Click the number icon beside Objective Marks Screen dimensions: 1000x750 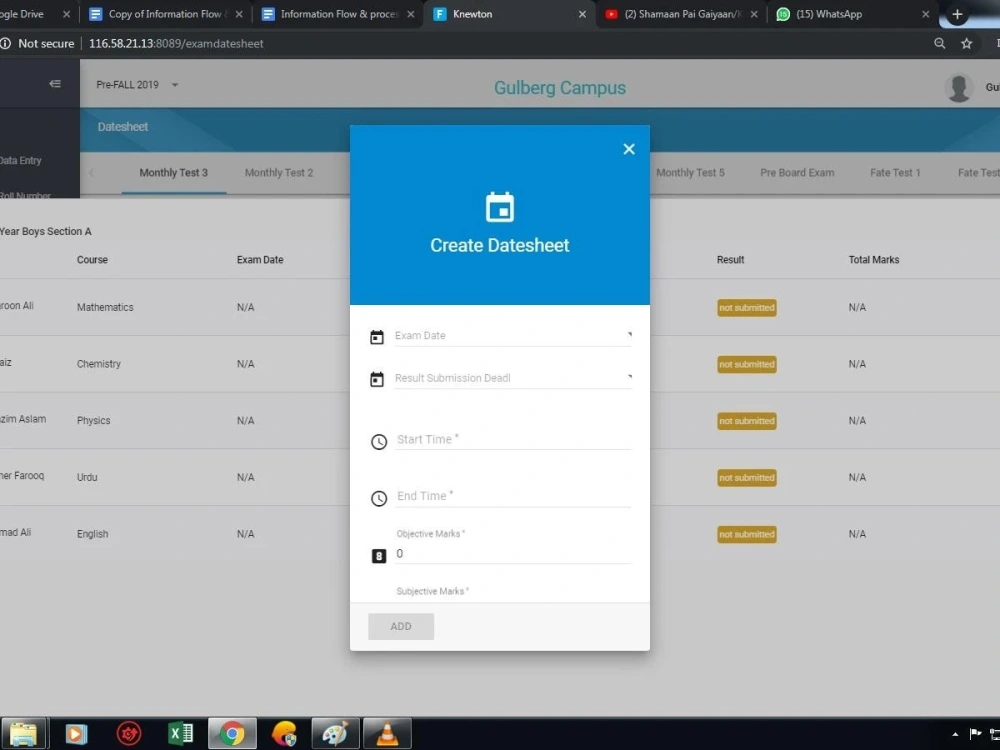379,556
